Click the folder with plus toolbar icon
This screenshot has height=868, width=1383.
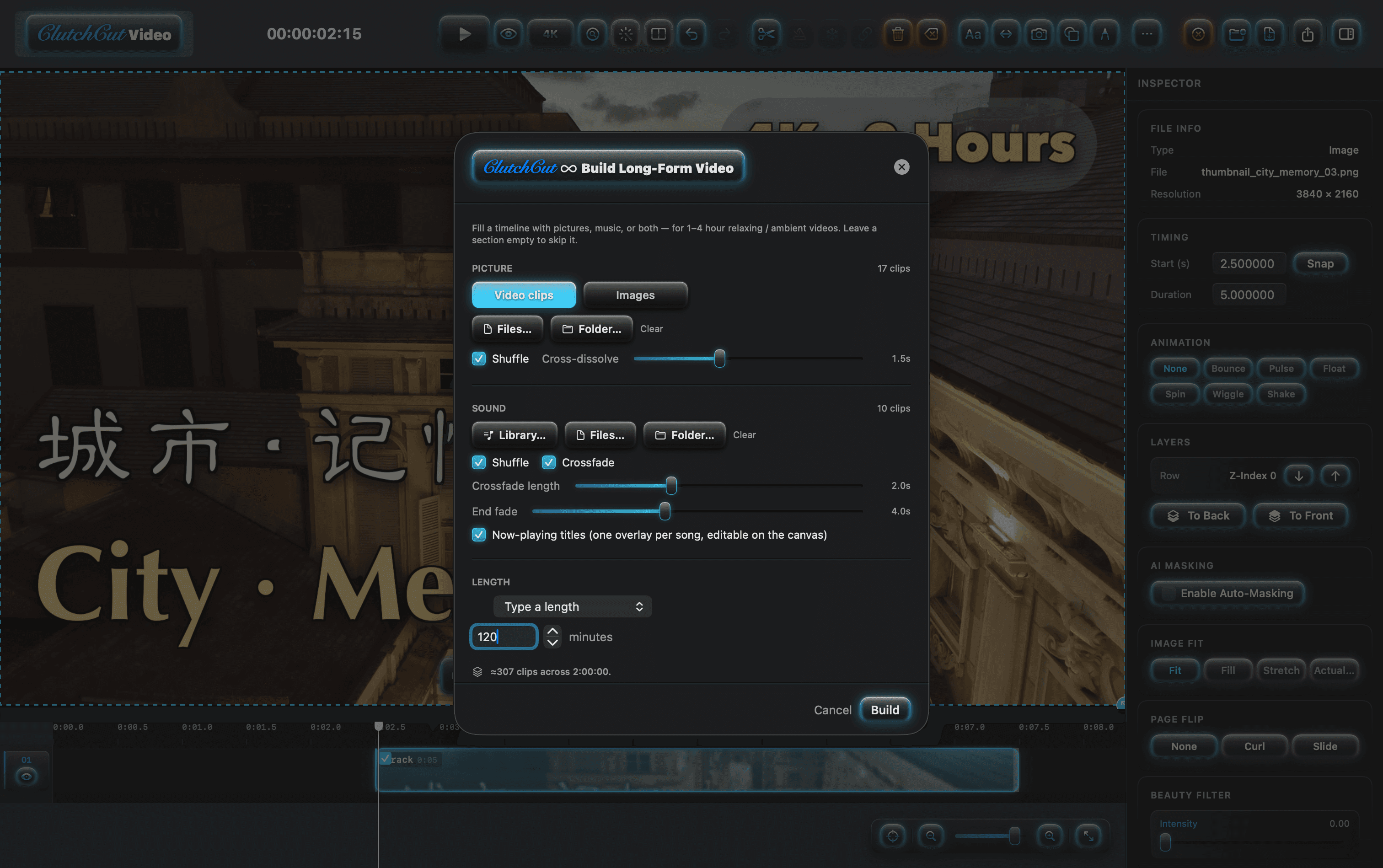pos(1237,34)
